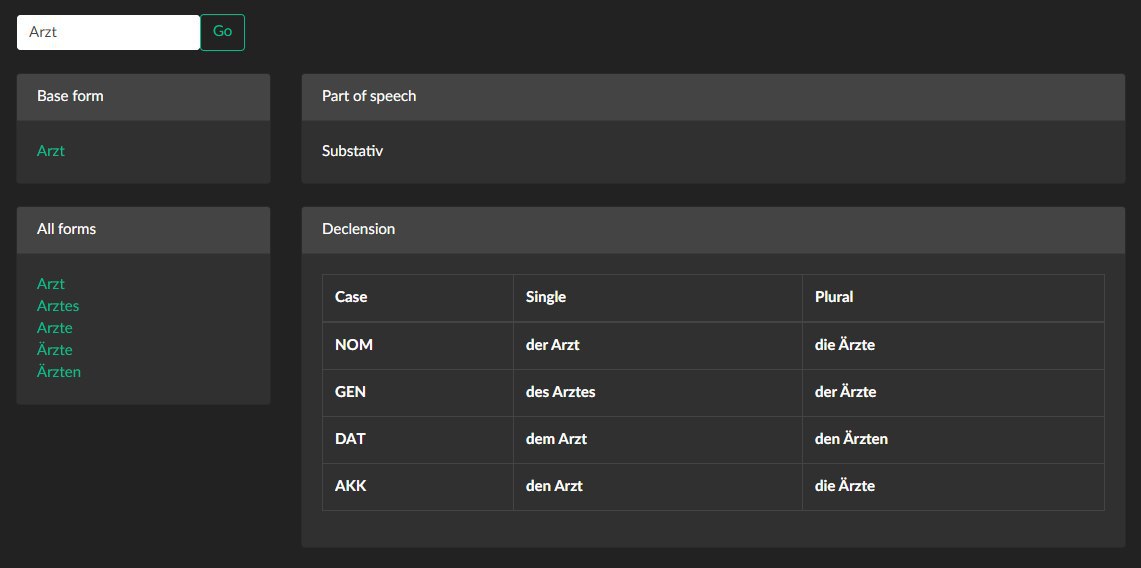This screenshot has width=1141, height=568.
Task: Click the Plural column header
Action: click(953, 297)
